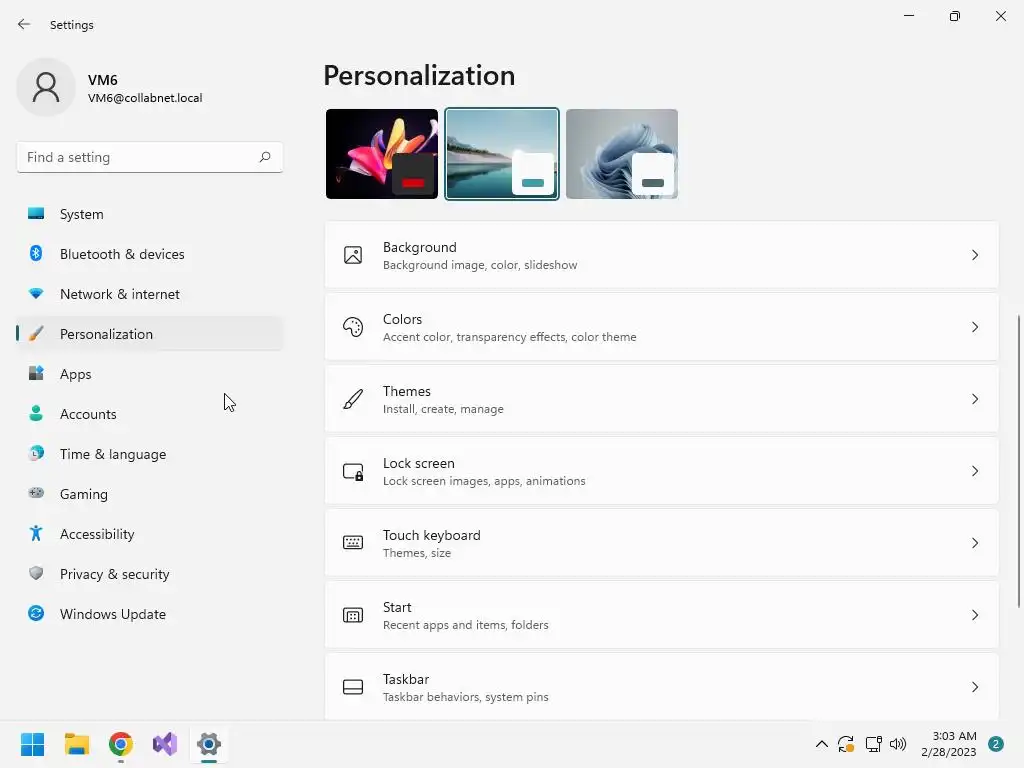Click the Background picture icon

click(x=353, y=255)
